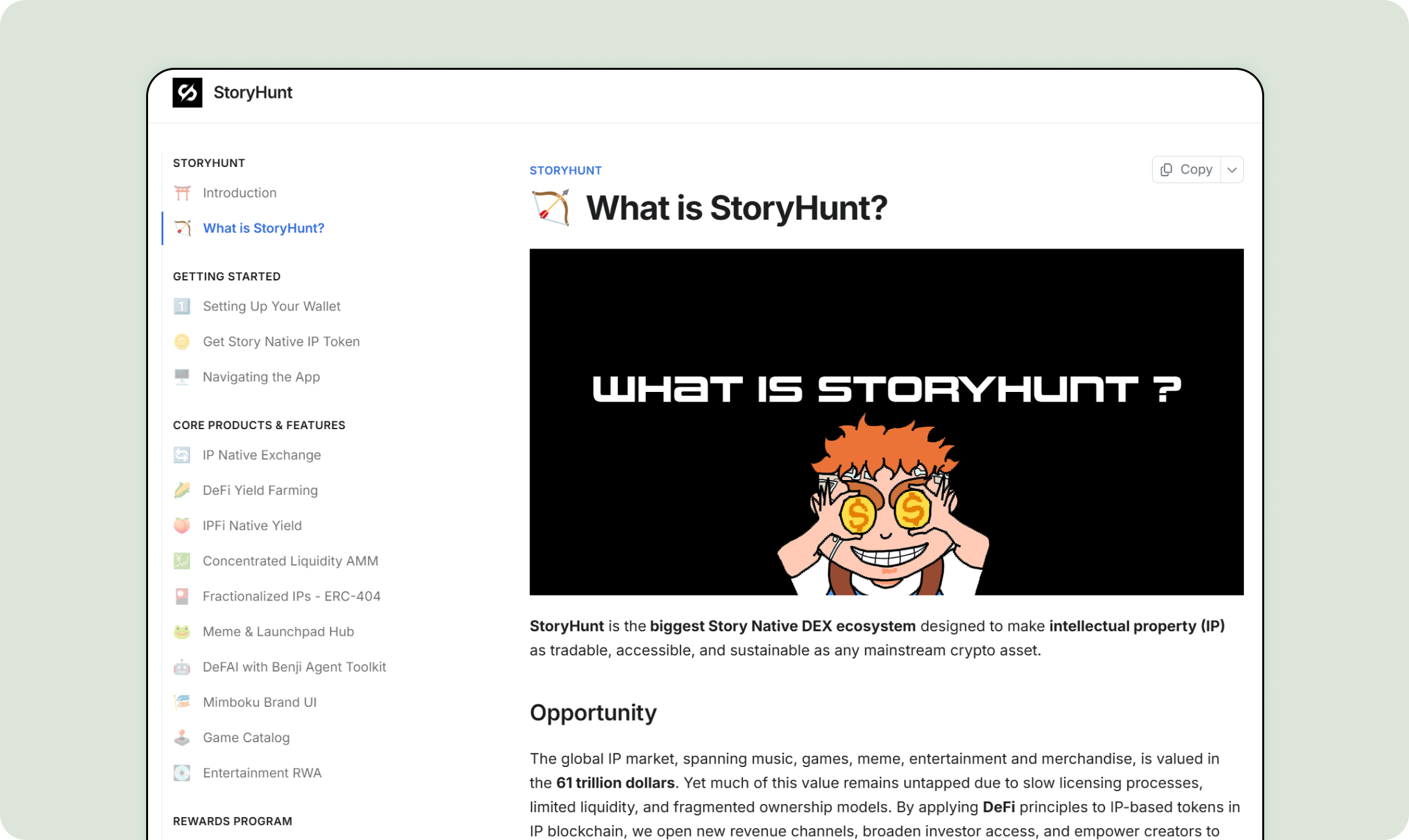Click the Opportunity section heading
1409x840 pixels.
(x=593, y=712)
